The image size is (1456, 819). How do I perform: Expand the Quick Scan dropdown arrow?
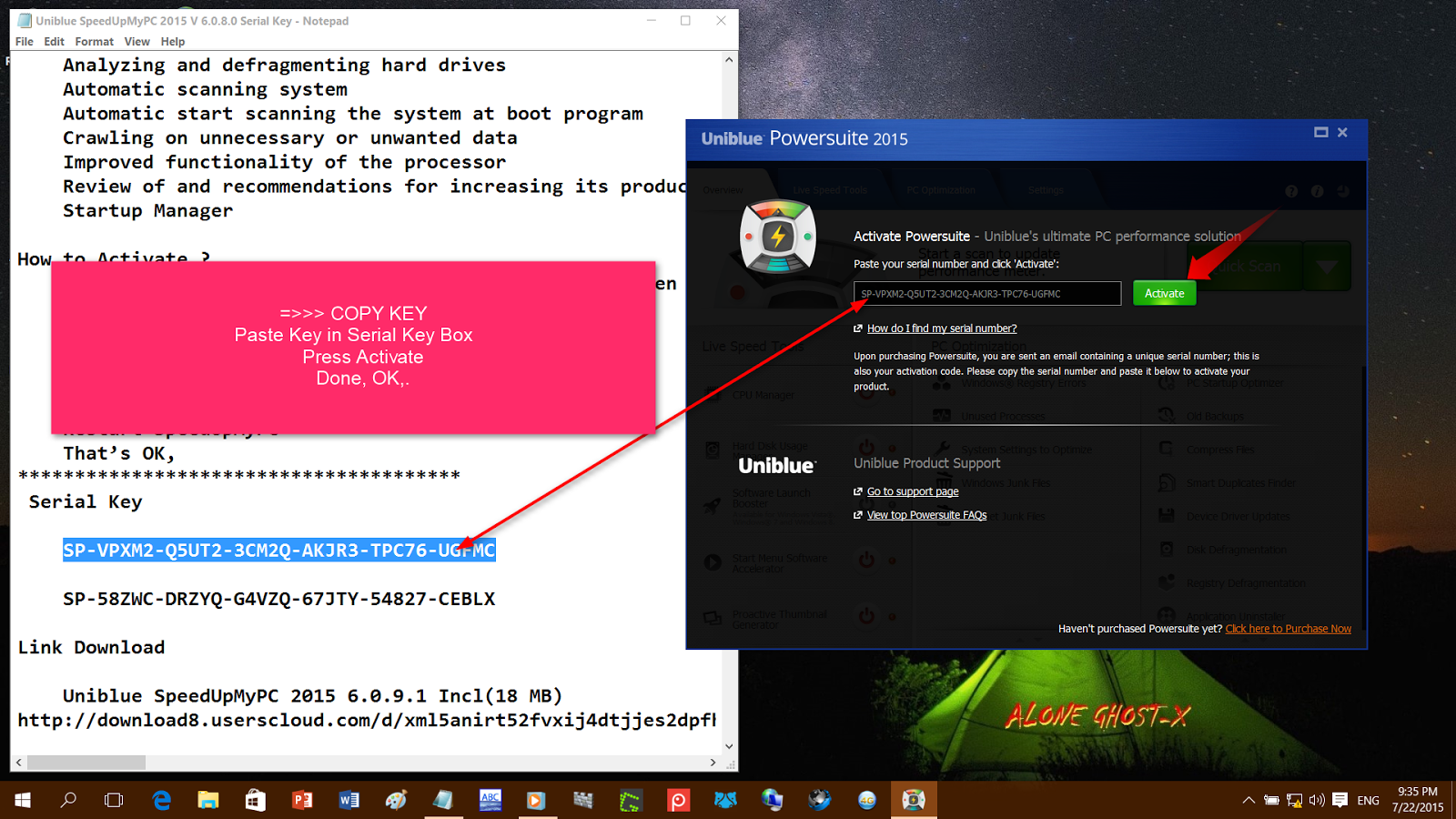(1328, 265)
